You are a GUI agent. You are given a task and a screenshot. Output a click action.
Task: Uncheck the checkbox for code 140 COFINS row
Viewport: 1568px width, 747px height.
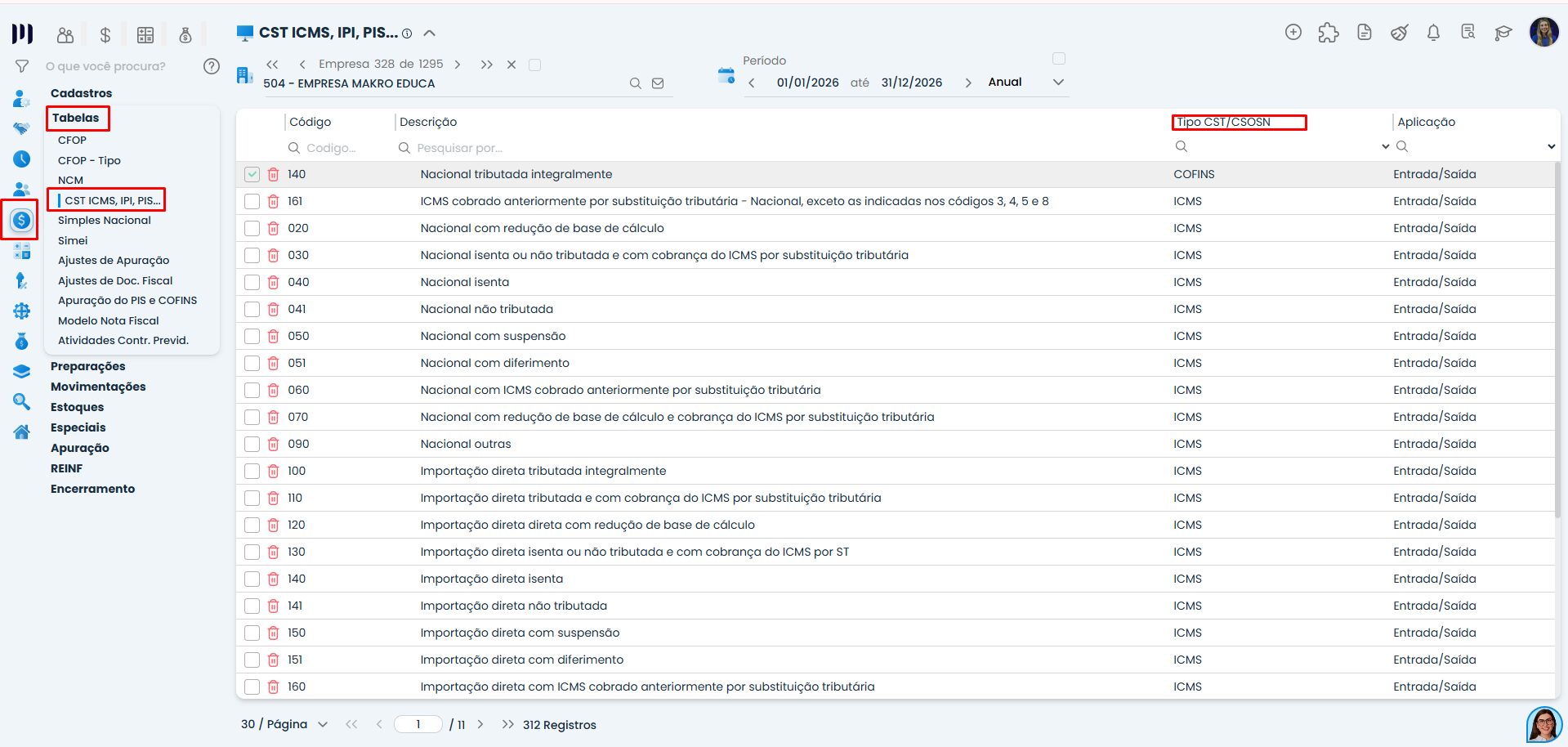point(252,174)
